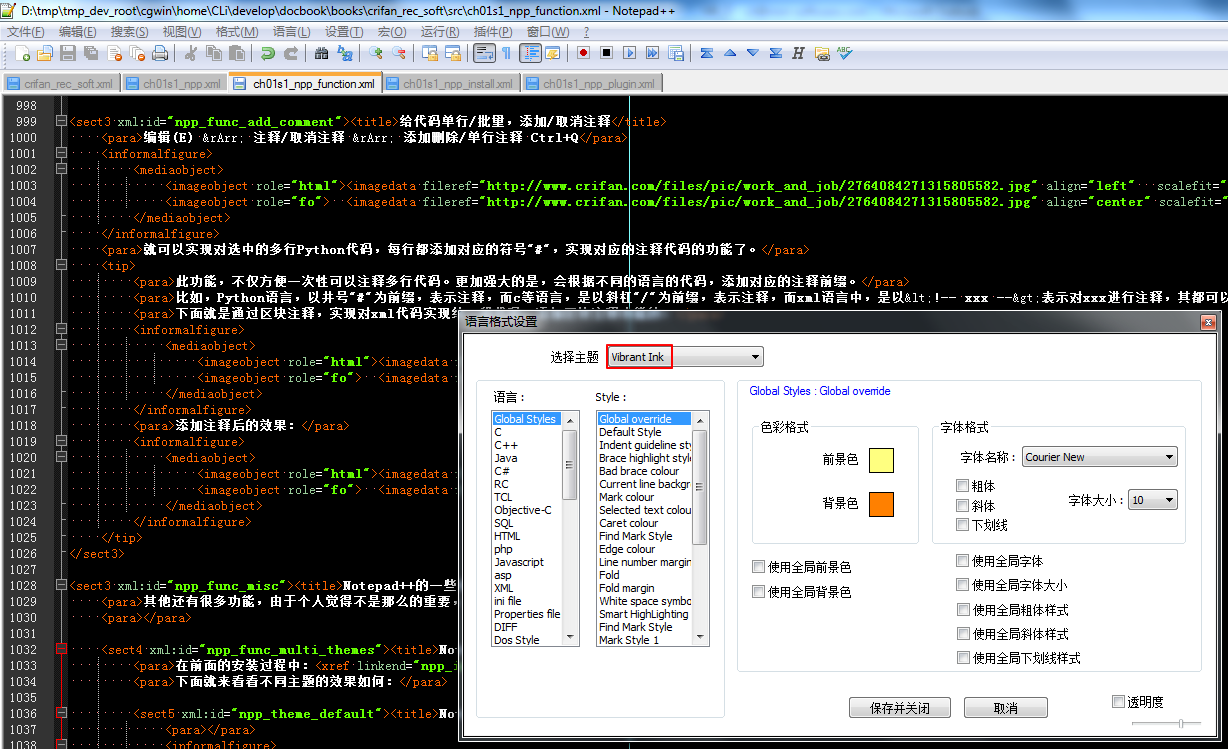Open the Courier New font name dropdown
The image size is (1228, 749).
pos(1100,457)
